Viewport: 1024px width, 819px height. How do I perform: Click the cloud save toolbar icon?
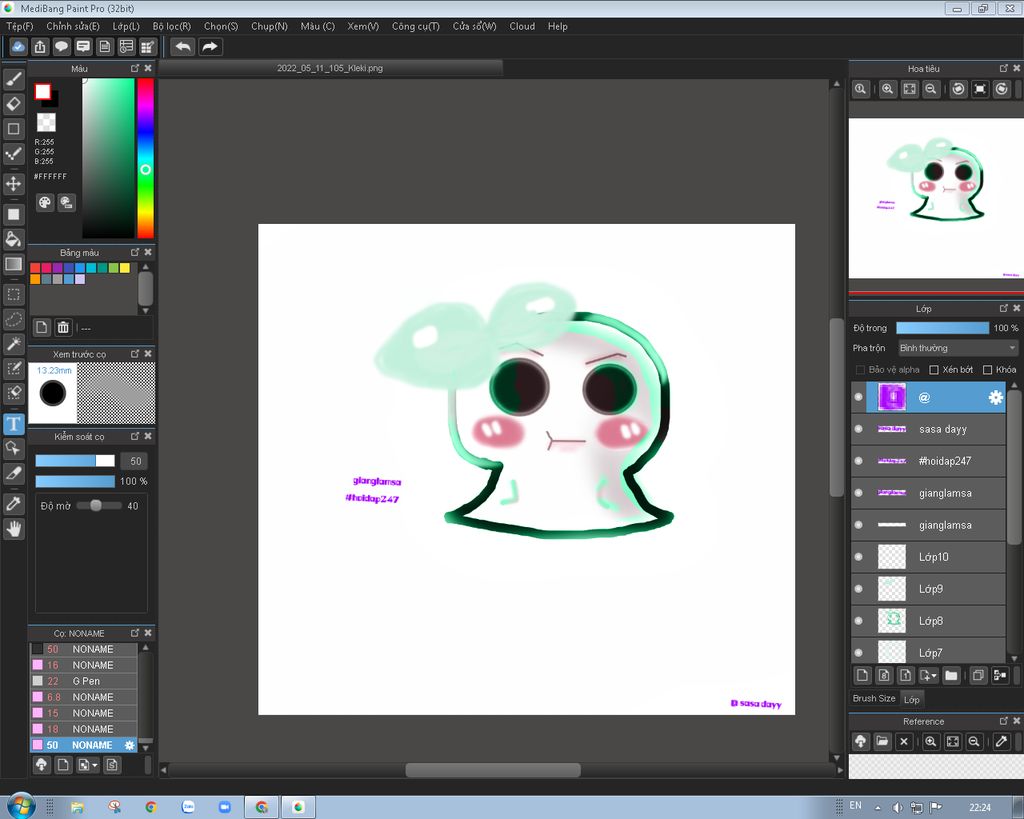18,47
